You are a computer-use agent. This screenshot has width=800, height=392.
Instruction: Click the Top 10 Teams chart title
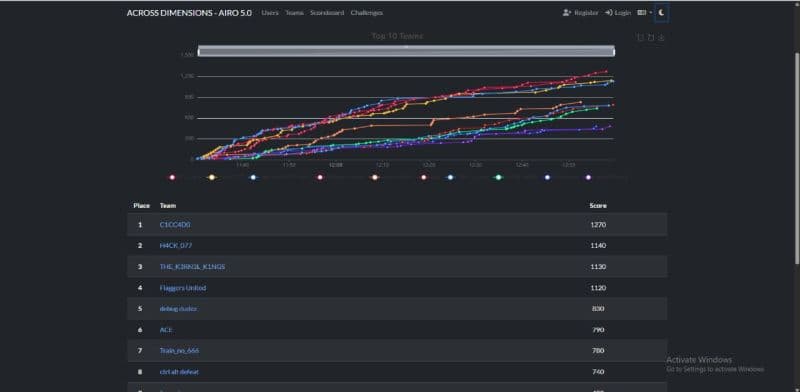click(397, 36)
